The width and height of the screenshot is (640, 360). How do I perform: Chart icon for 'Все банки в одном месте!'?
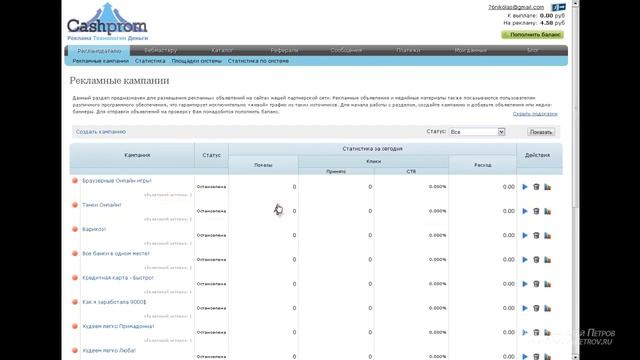(548, 260)
